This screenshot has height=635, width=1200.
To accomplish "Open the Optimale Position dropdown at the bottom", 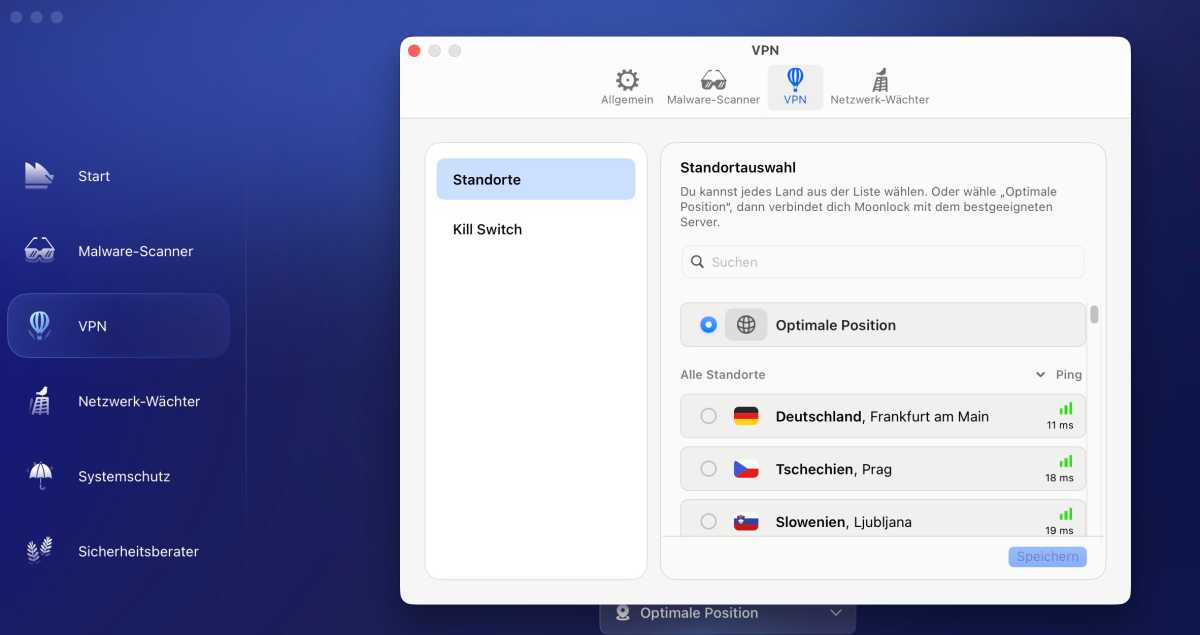I will tap(727, 612).
